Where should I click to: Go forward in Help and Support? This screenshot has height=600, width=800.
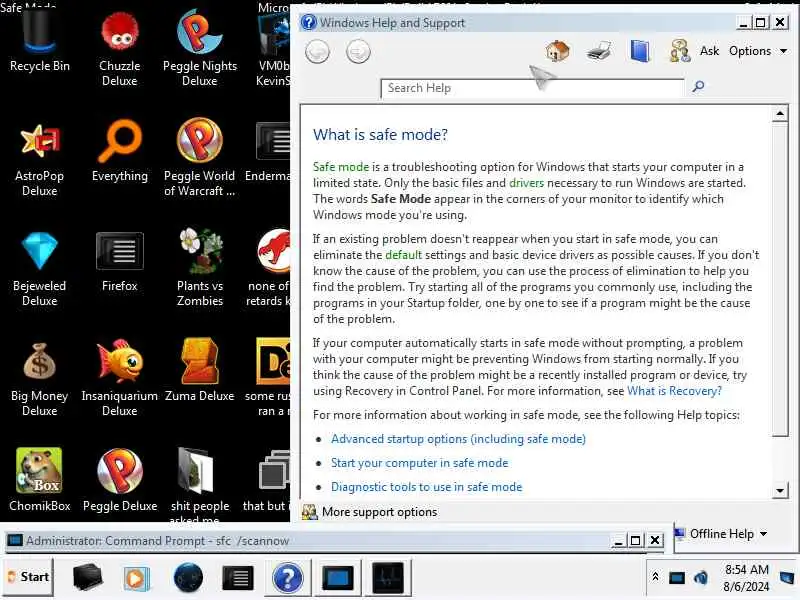pyautogui.click(x=358, y=52)
